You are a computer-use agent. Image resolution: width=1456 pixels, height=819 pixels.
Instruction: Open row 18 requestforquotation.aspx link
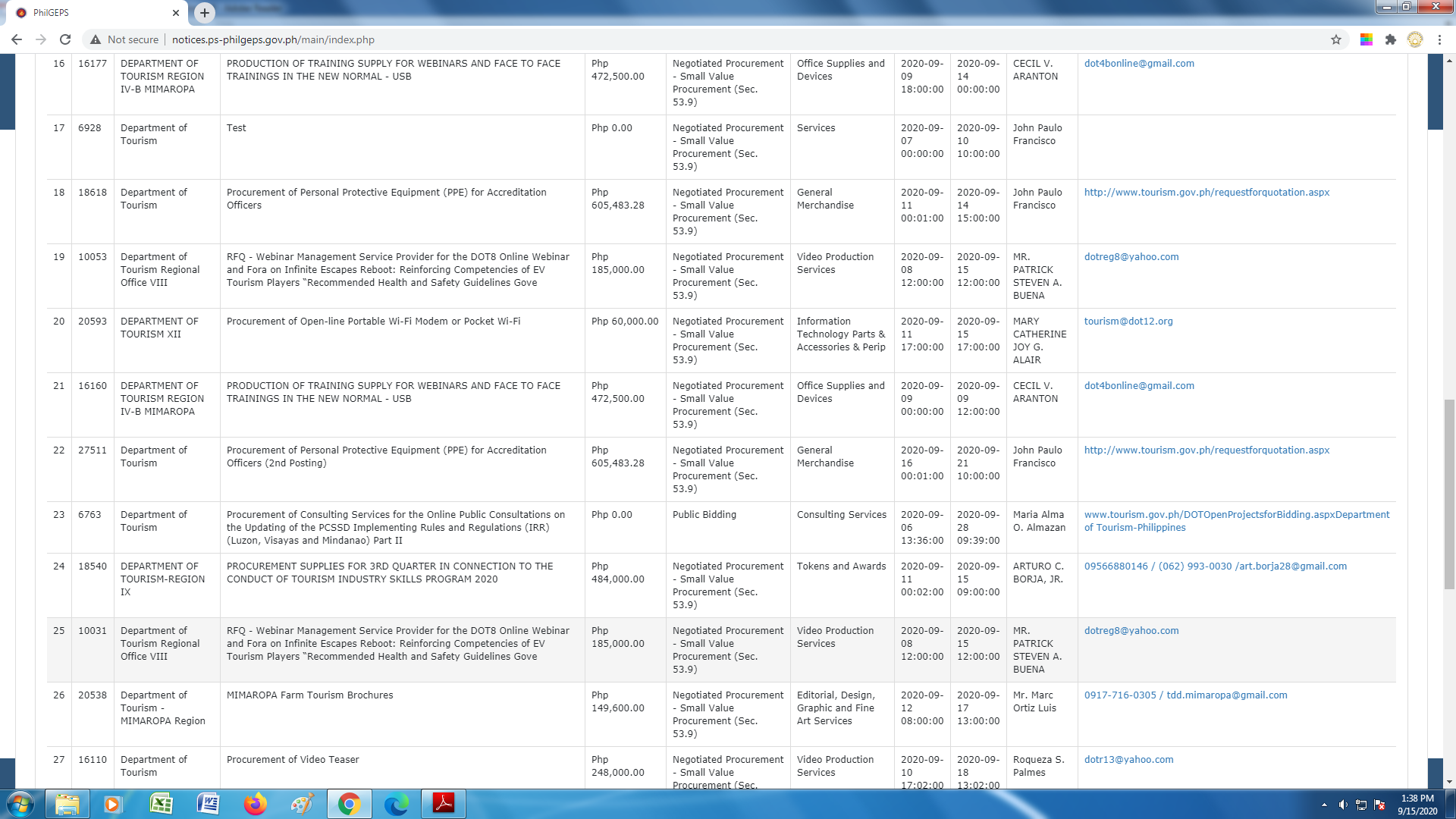[x=1207, y=193]
